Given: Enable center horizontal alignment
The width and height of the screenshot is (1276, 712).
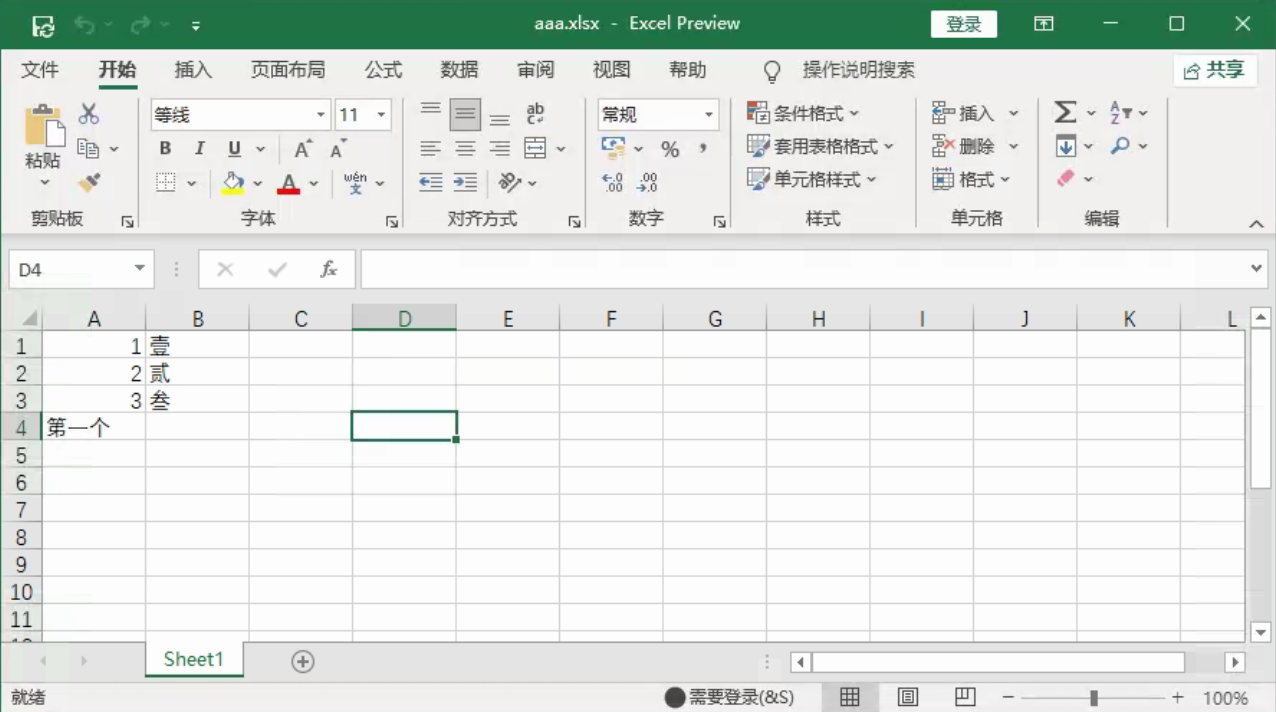Looking at the screenshot, I should (465, 149).
